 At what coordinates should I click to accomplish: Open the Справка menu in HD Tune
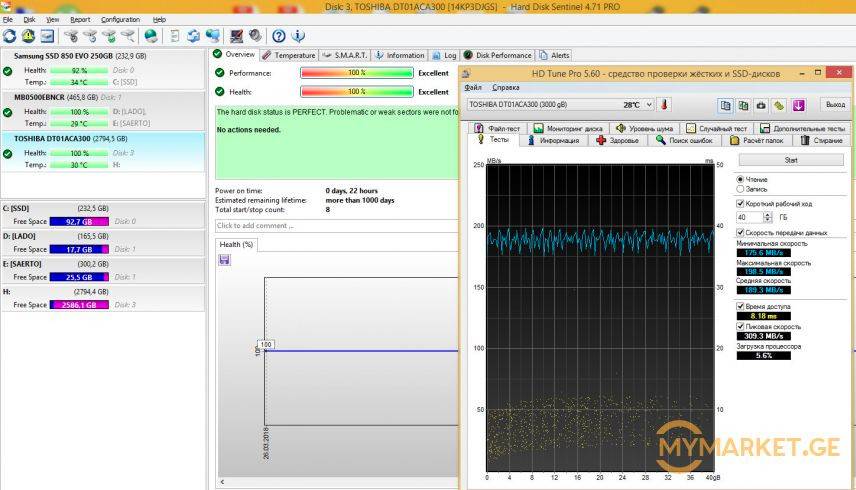pyautogui.click(x=506, y=87)
